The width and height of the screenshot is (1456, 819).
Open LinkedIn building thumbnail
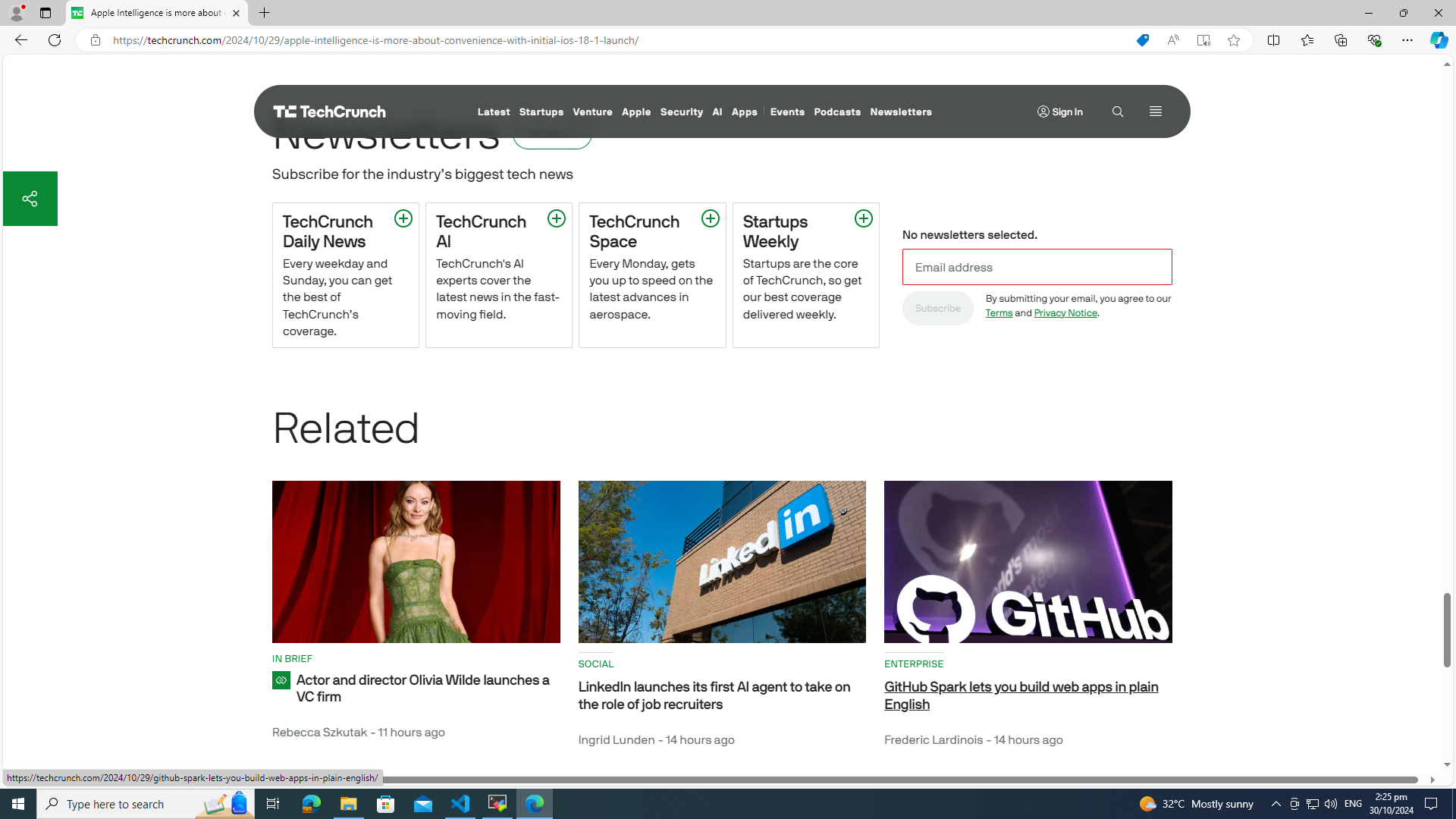pyautogui.click(x=722, y=562)
